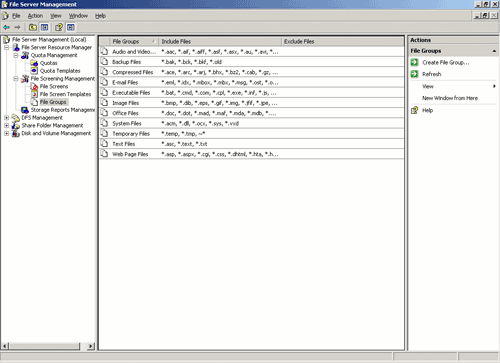This screenshot has height=363, width=500.
Task: Click the title bar system menu icon
Action: click(x=4, y=4)
